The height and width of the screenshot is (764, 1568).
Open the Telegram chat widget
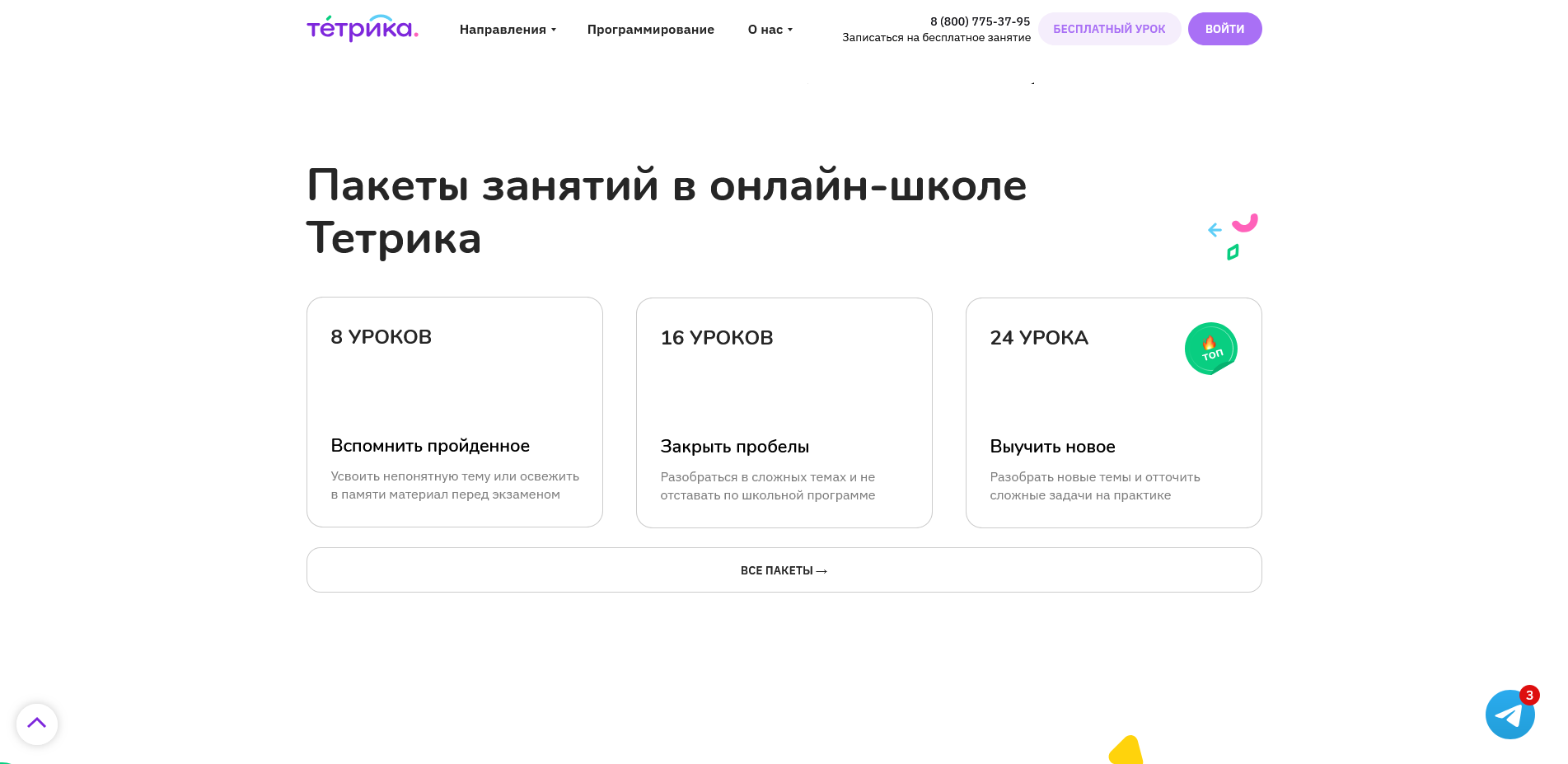click(x=1510, y=714)
